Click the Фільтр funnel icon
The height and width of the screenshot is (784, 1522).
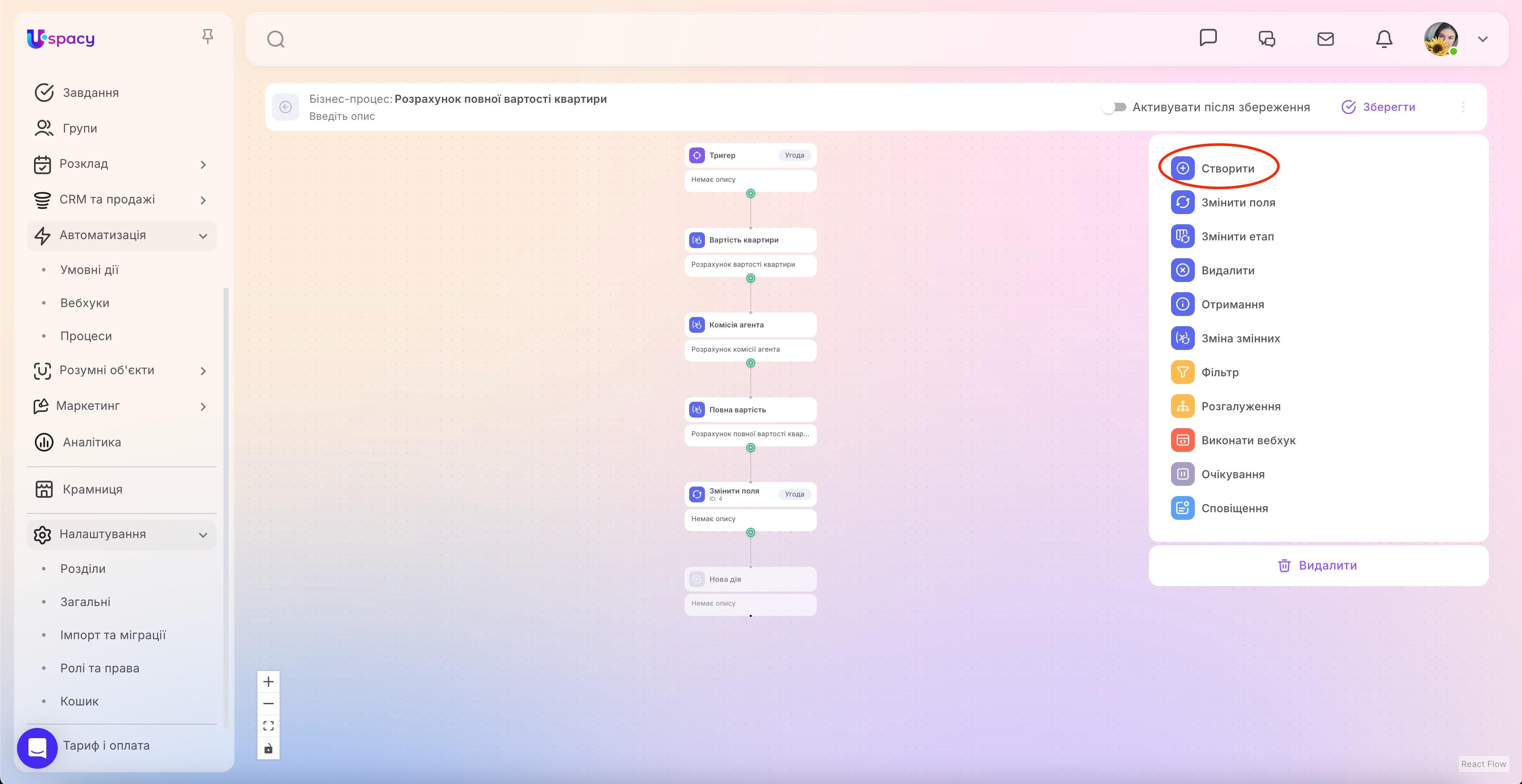point(1182,372)
